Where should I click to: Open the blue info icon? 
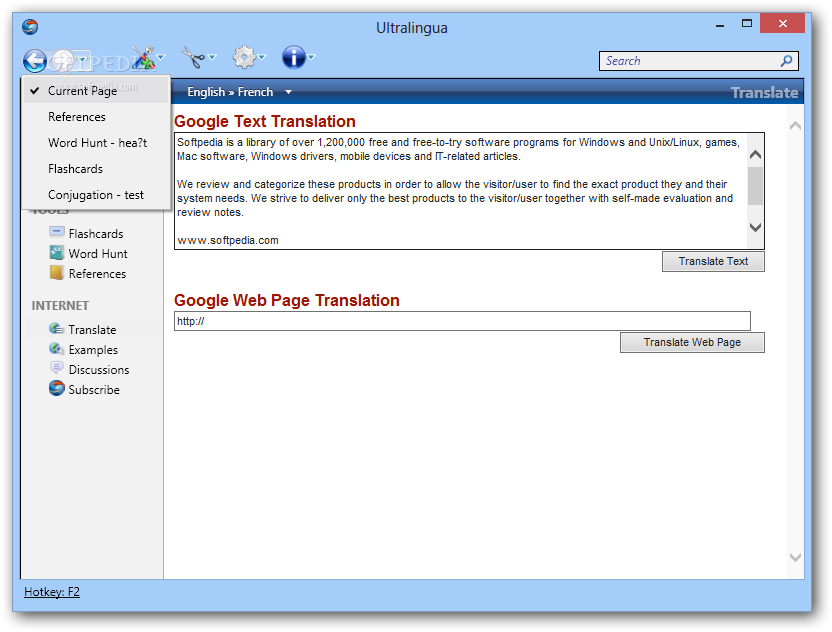point(294,57)
